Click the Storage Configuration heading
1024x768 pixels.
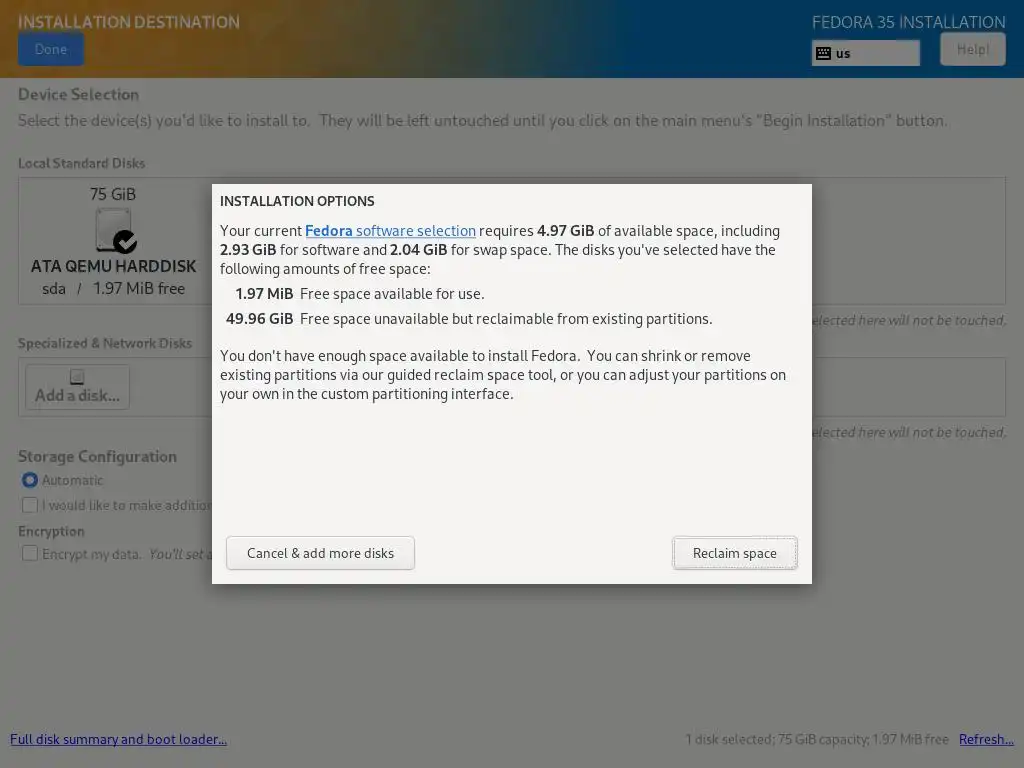click(x=97, y=456)
